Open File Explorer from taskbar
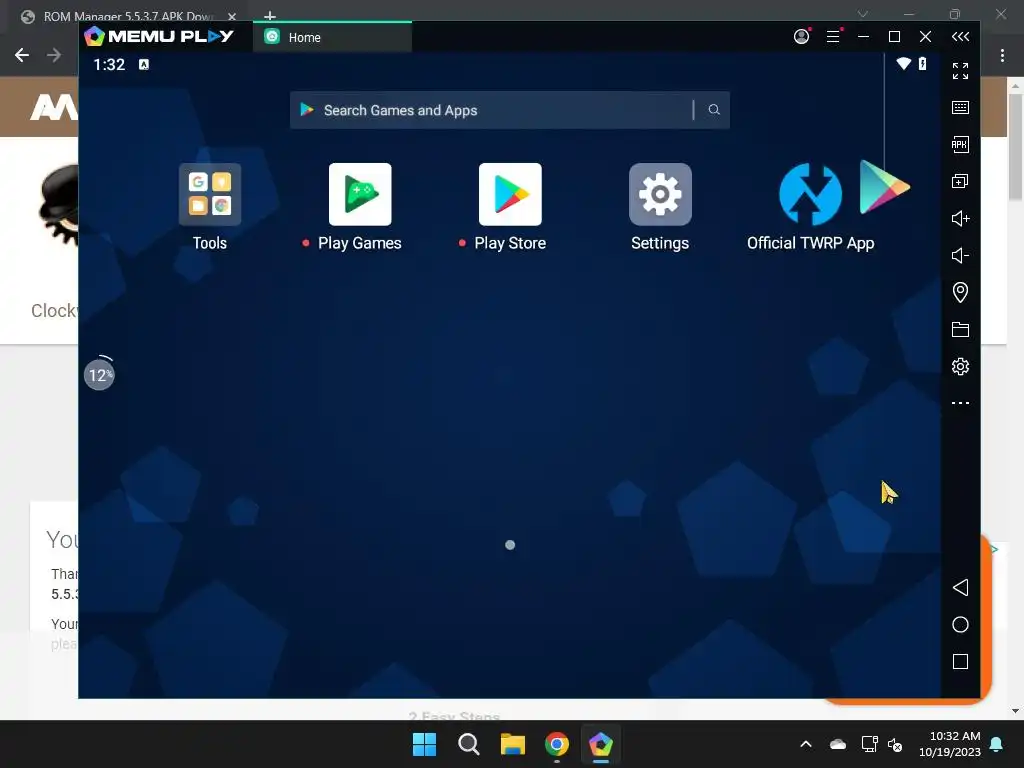 513,744
